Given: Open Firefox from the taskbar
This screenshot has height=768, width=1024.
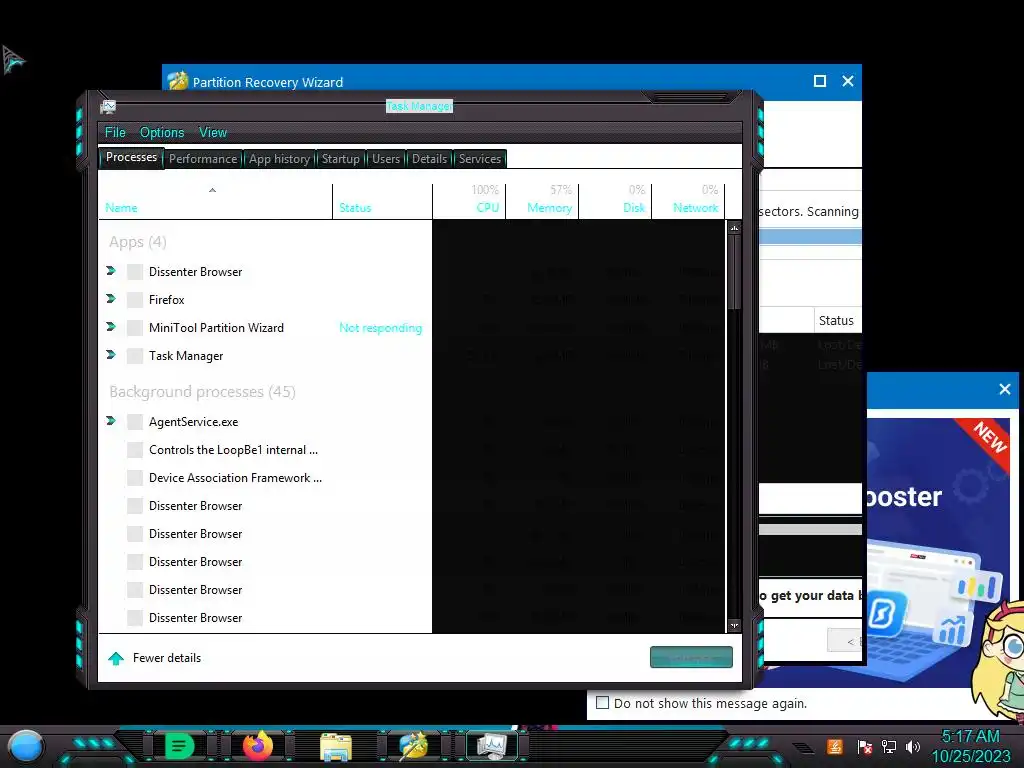Looking at the screenshot, I should coord(257,746).
